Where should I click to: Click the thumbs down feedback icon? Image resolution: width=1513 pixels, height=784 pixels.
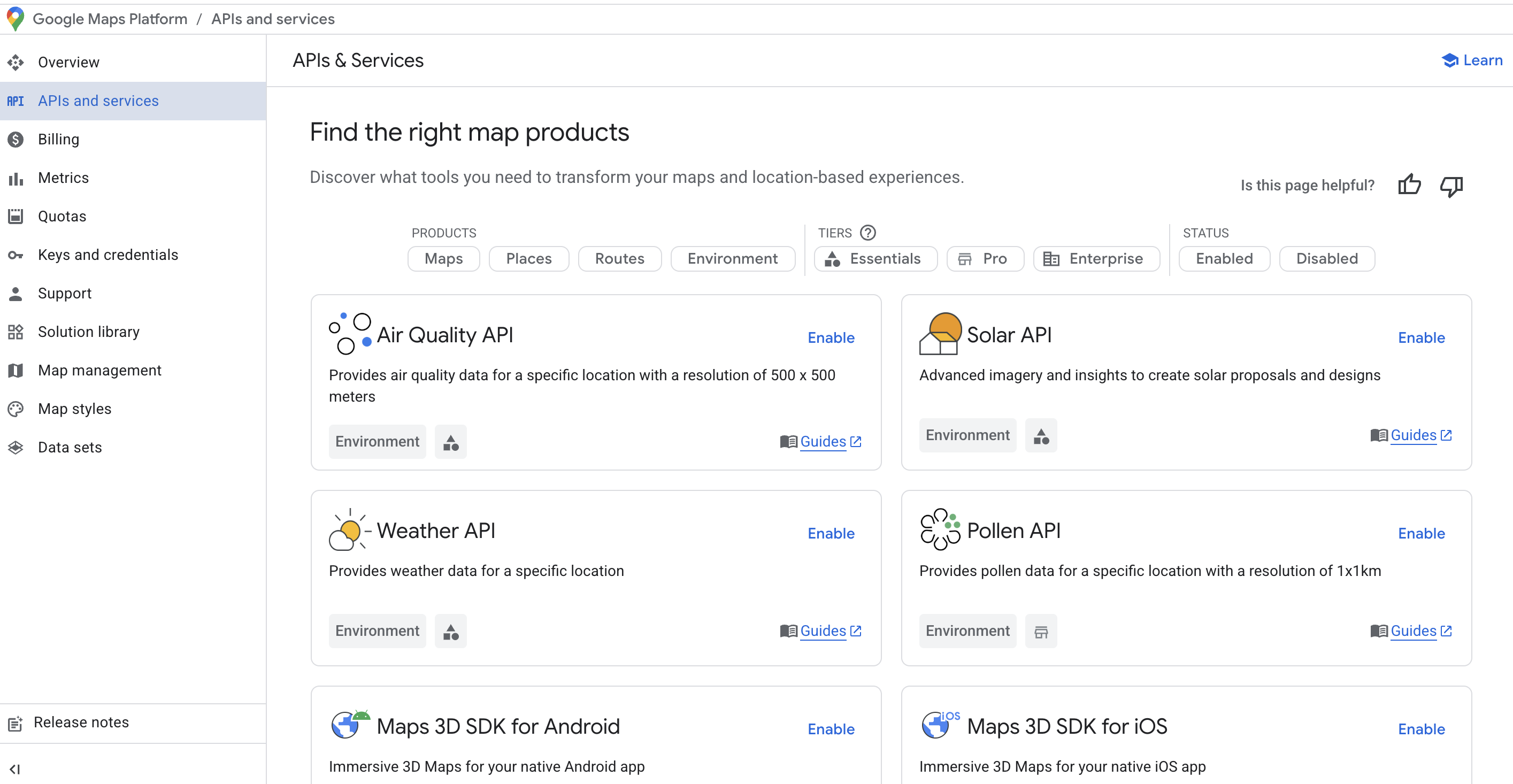point(1451,186)
